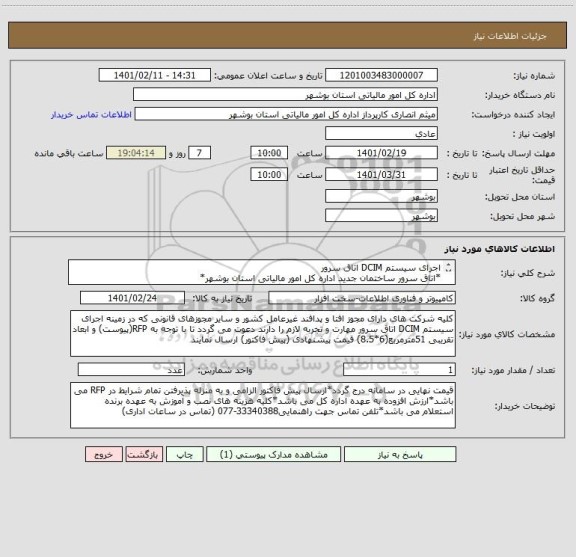Viewport: 576px width, 557px height.
Task: Click the quantity field showing 1
Action: (x=399, y=370)
